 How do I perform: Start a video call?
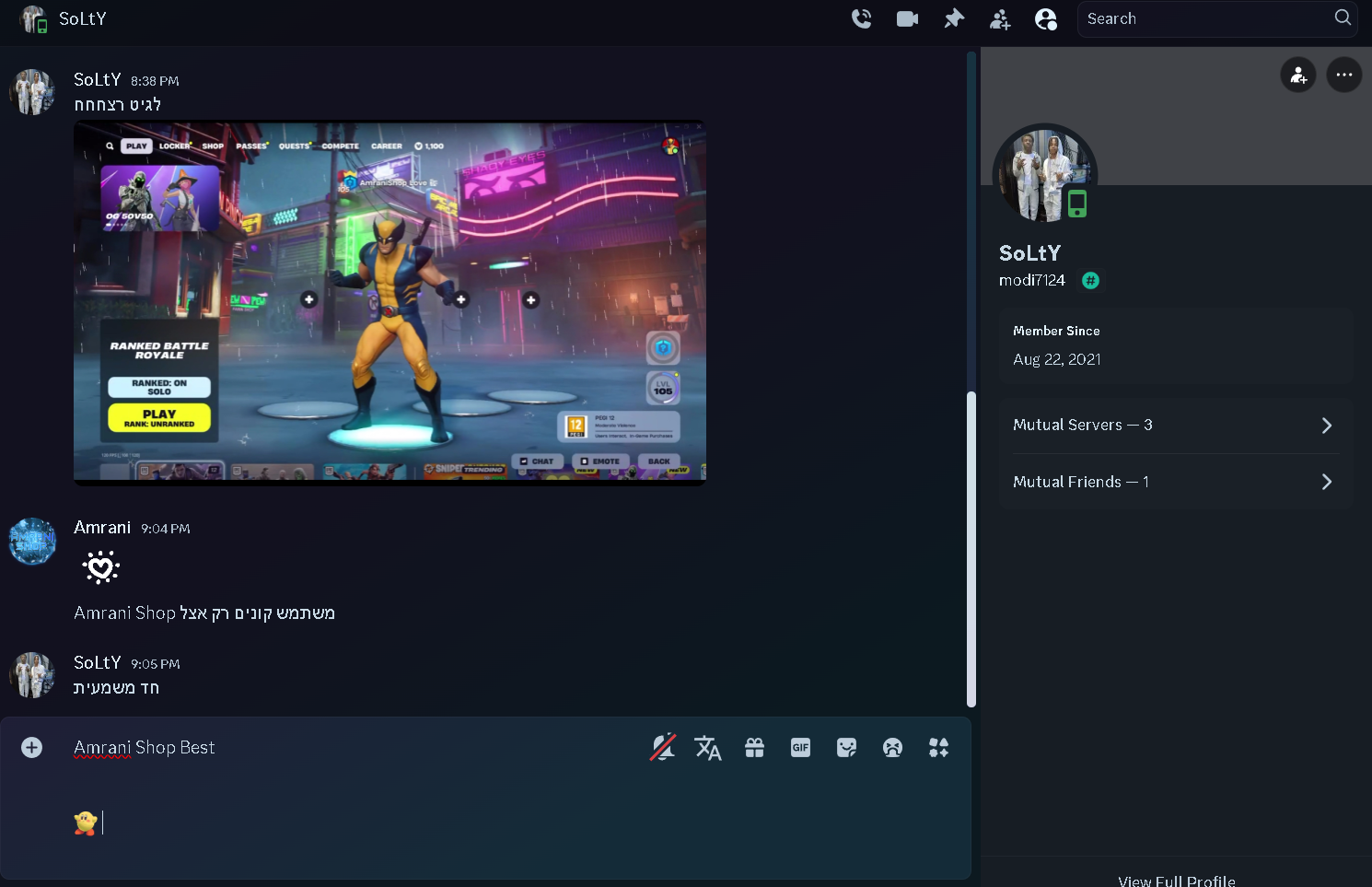(907, 18)
